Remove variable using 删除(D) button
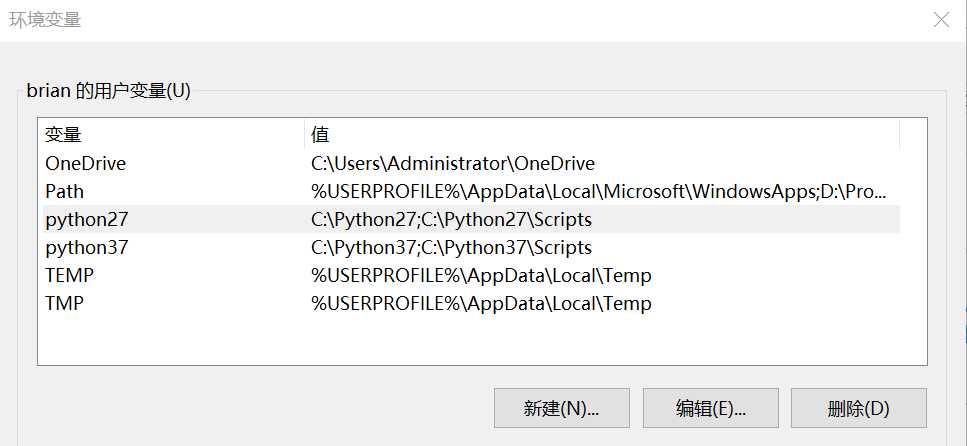967x446 pixels. 858,408
